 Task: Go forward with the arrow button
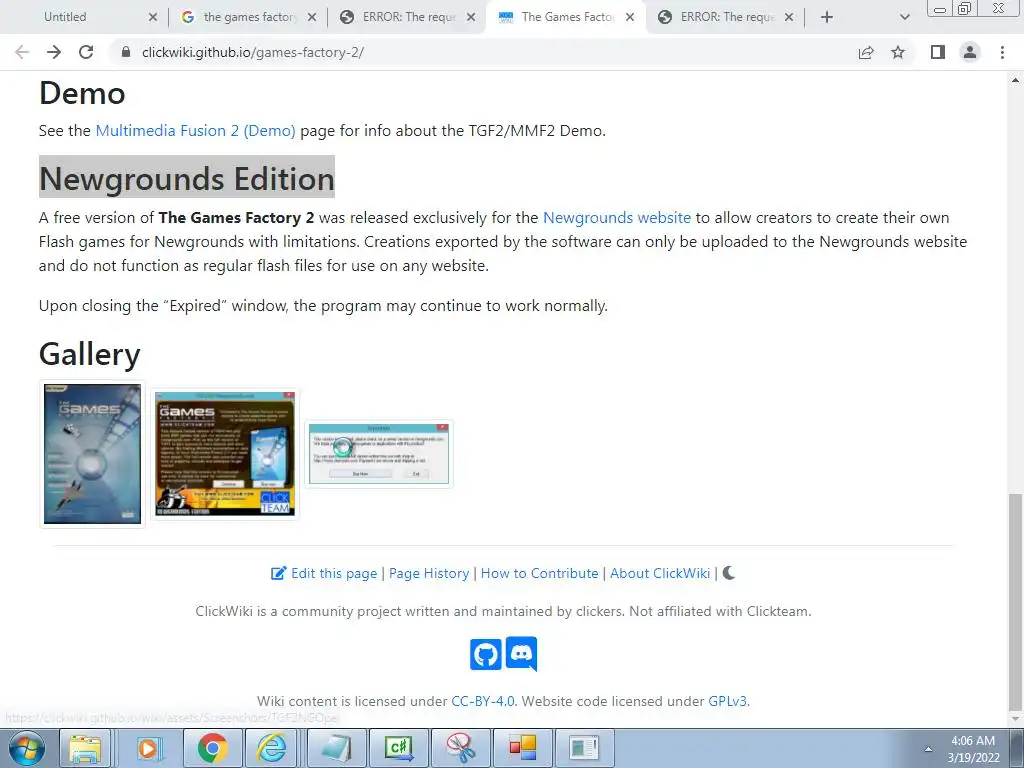click(54, 52)
